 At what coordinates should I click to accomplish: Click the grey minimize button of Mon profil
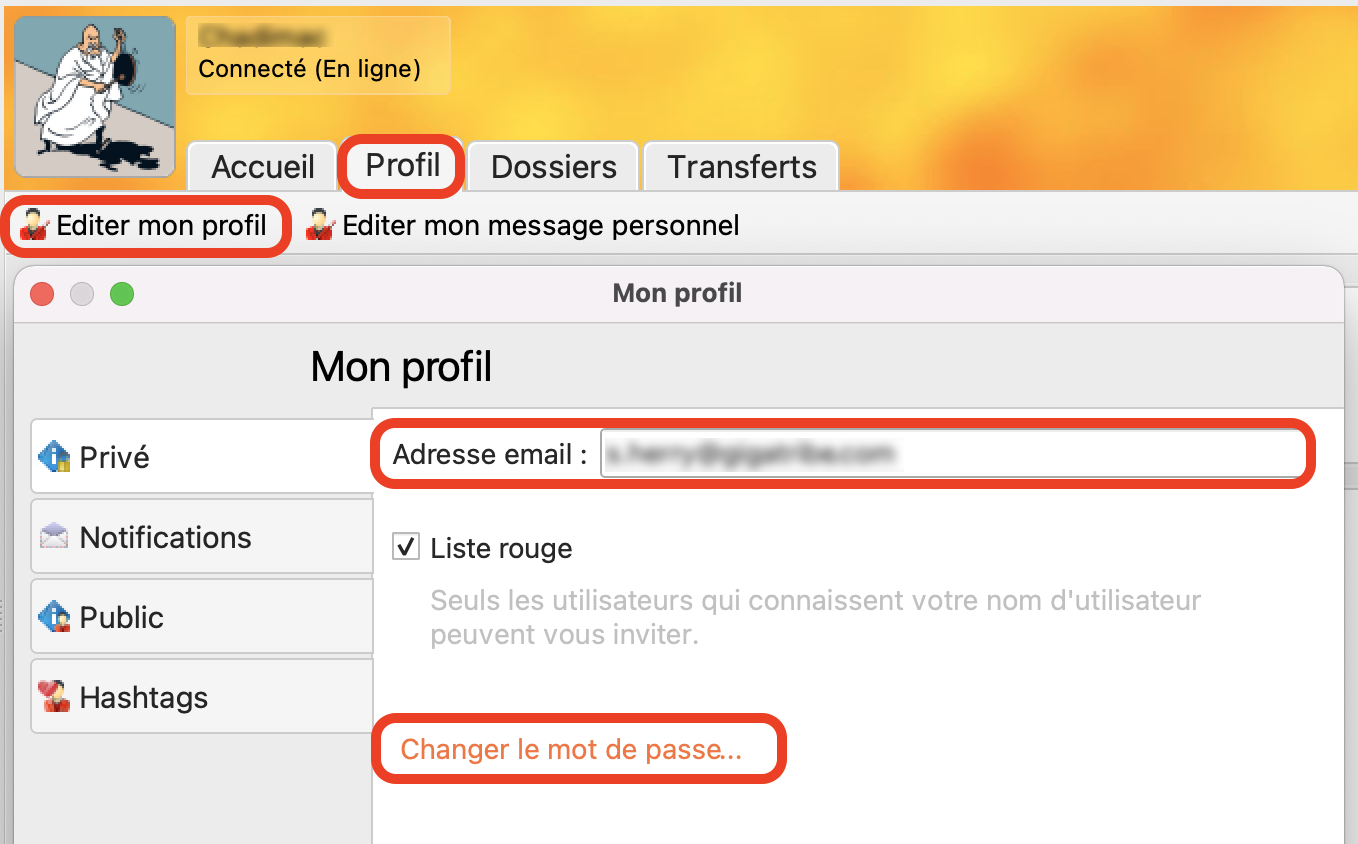point(82,294)
